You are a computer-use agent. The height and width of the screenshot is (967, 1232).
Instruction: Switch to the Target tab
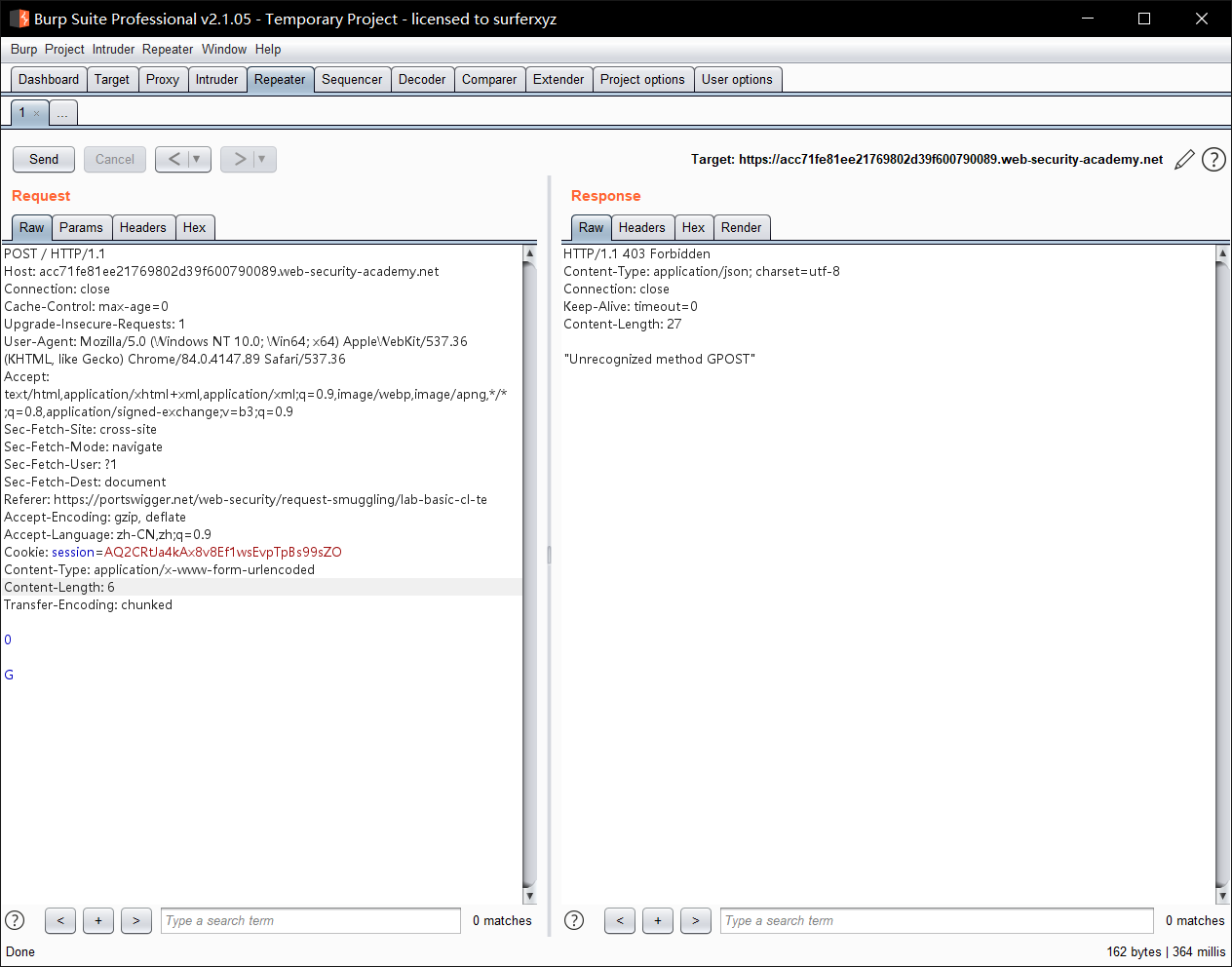112,80
